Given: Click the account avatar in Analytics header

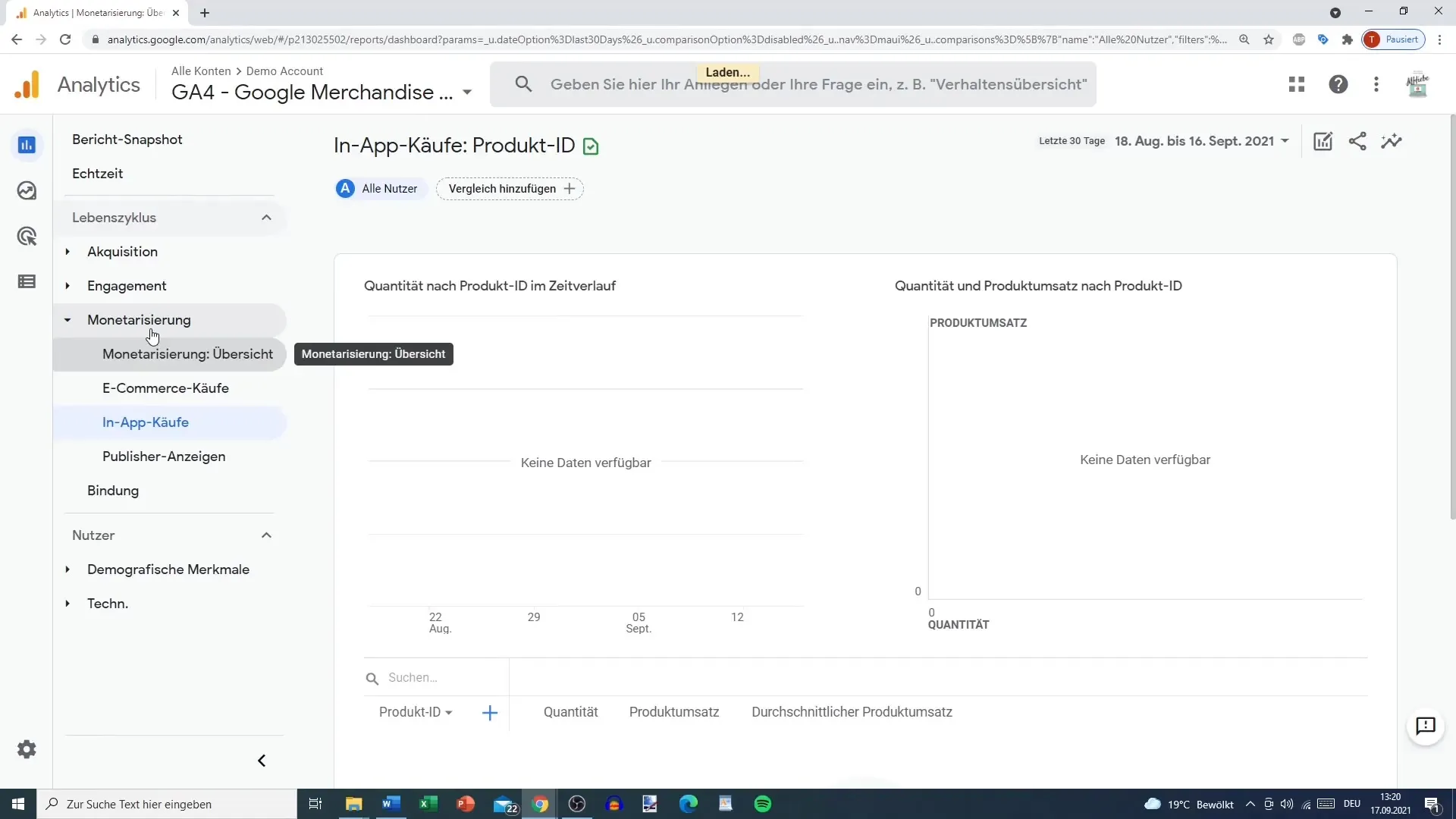Looking at the screenshot, I should (x=1417, y=84).
